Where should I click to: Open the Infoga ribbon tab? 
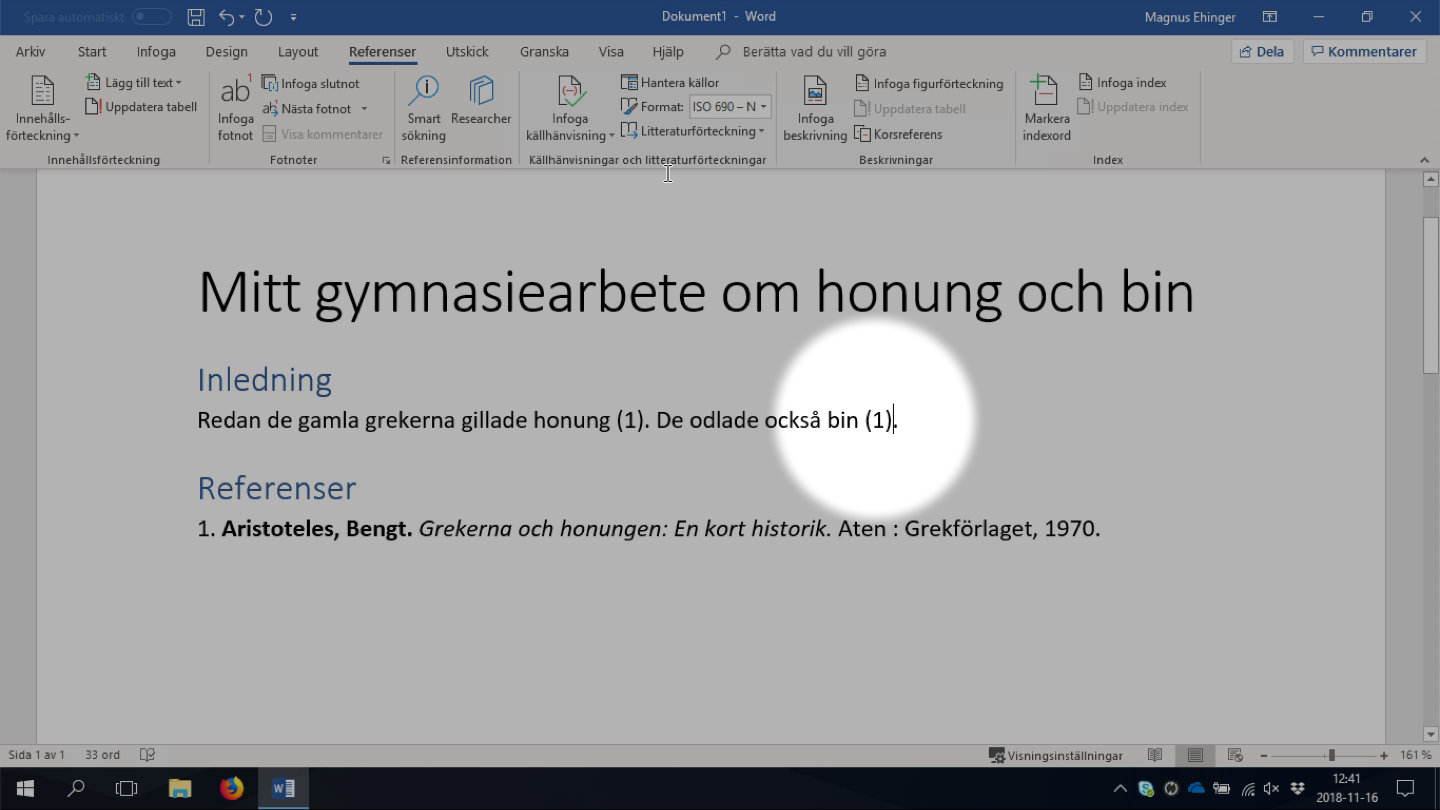pos(156,52)
